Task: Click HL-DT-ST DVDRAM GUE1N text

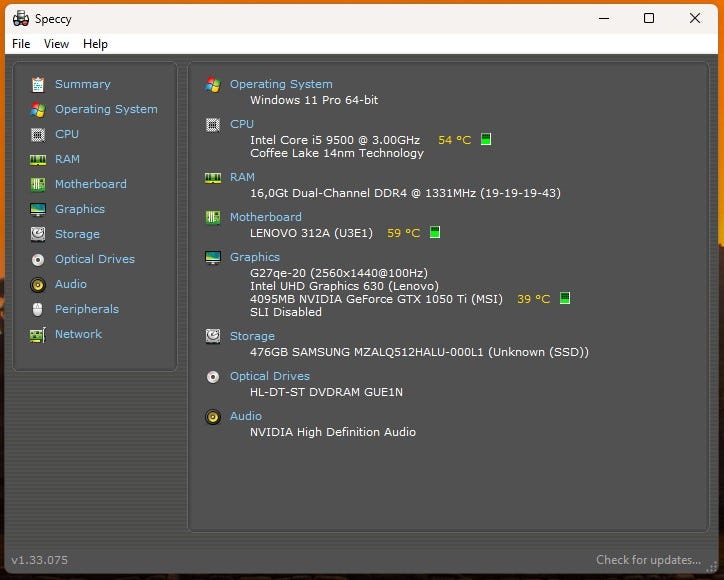Action: [x=326, y=392]
